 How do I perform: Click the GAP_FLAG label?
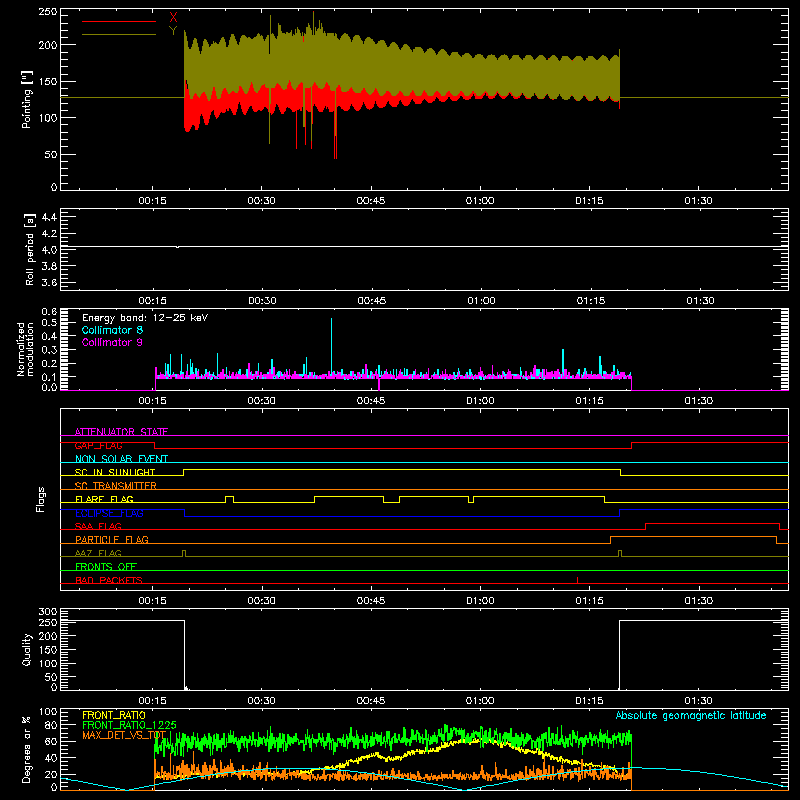click(x=98, y=445)
